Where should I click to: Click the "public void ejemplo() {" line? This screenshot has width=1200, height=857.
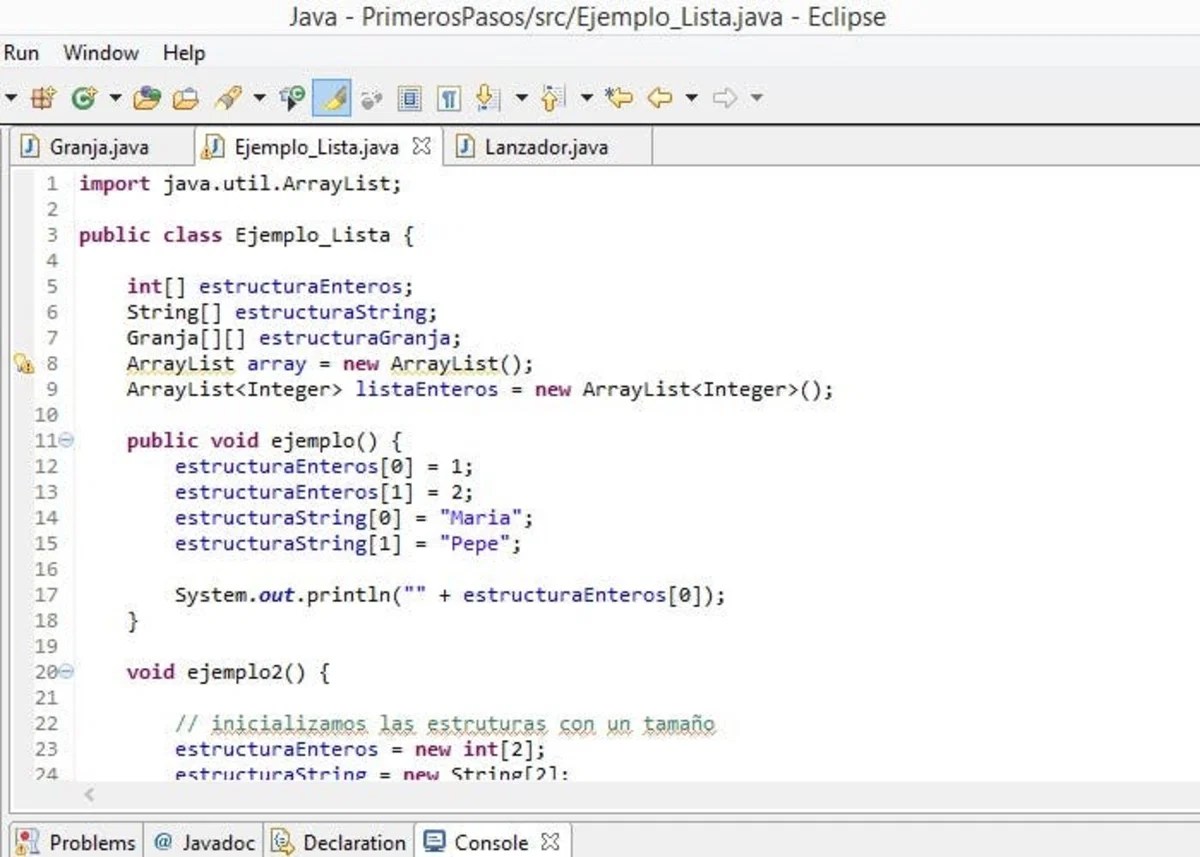[x=264, y=441]
